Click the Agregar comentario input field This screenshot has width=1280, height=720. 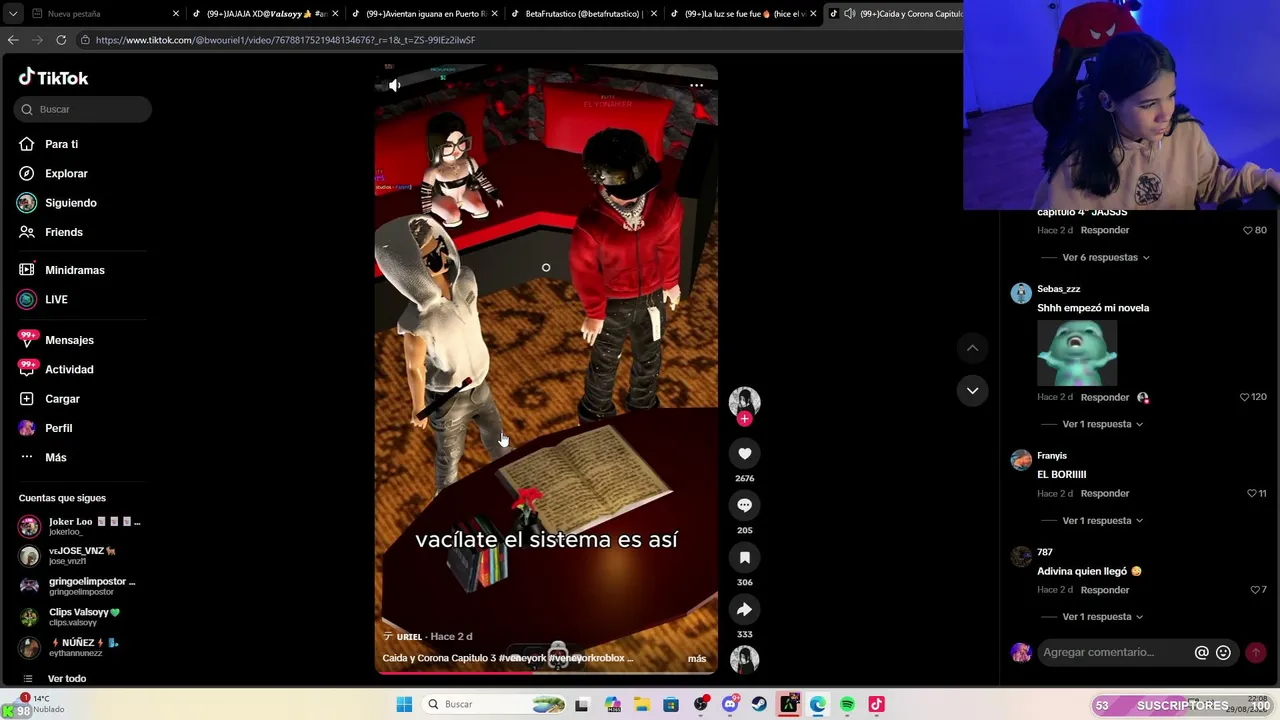1113,653
